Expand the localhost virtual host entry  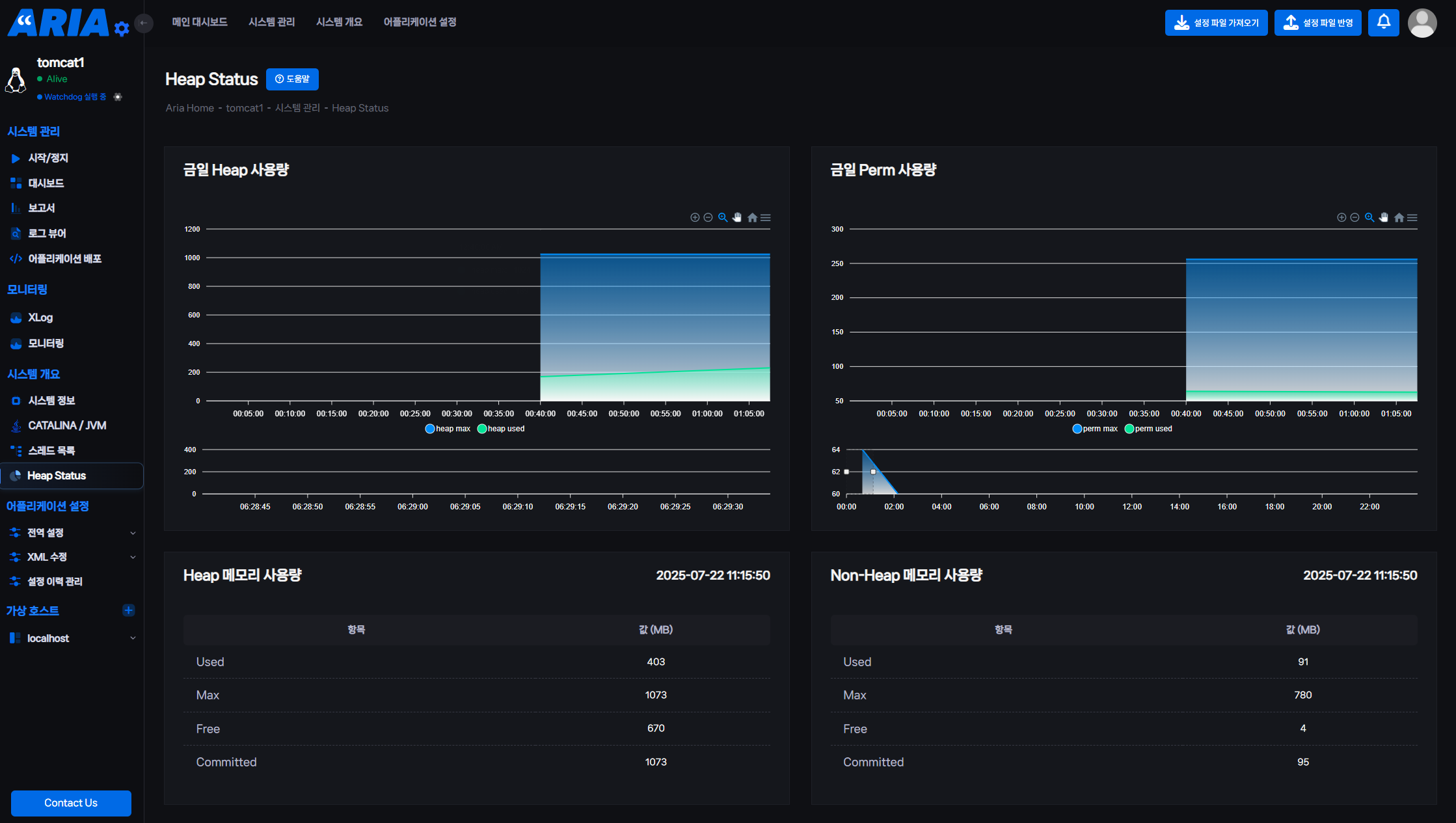click(72, 638)
